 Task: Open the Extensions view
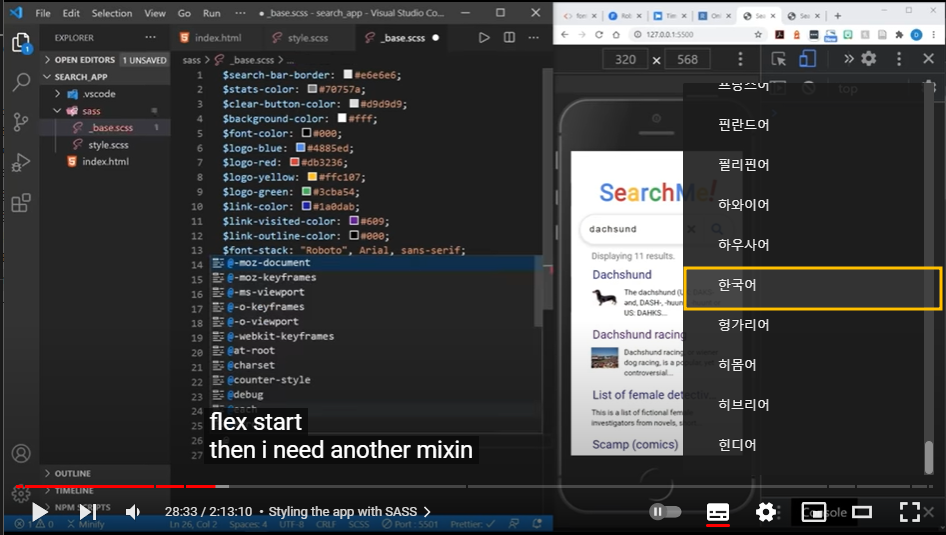pos(21,203)
